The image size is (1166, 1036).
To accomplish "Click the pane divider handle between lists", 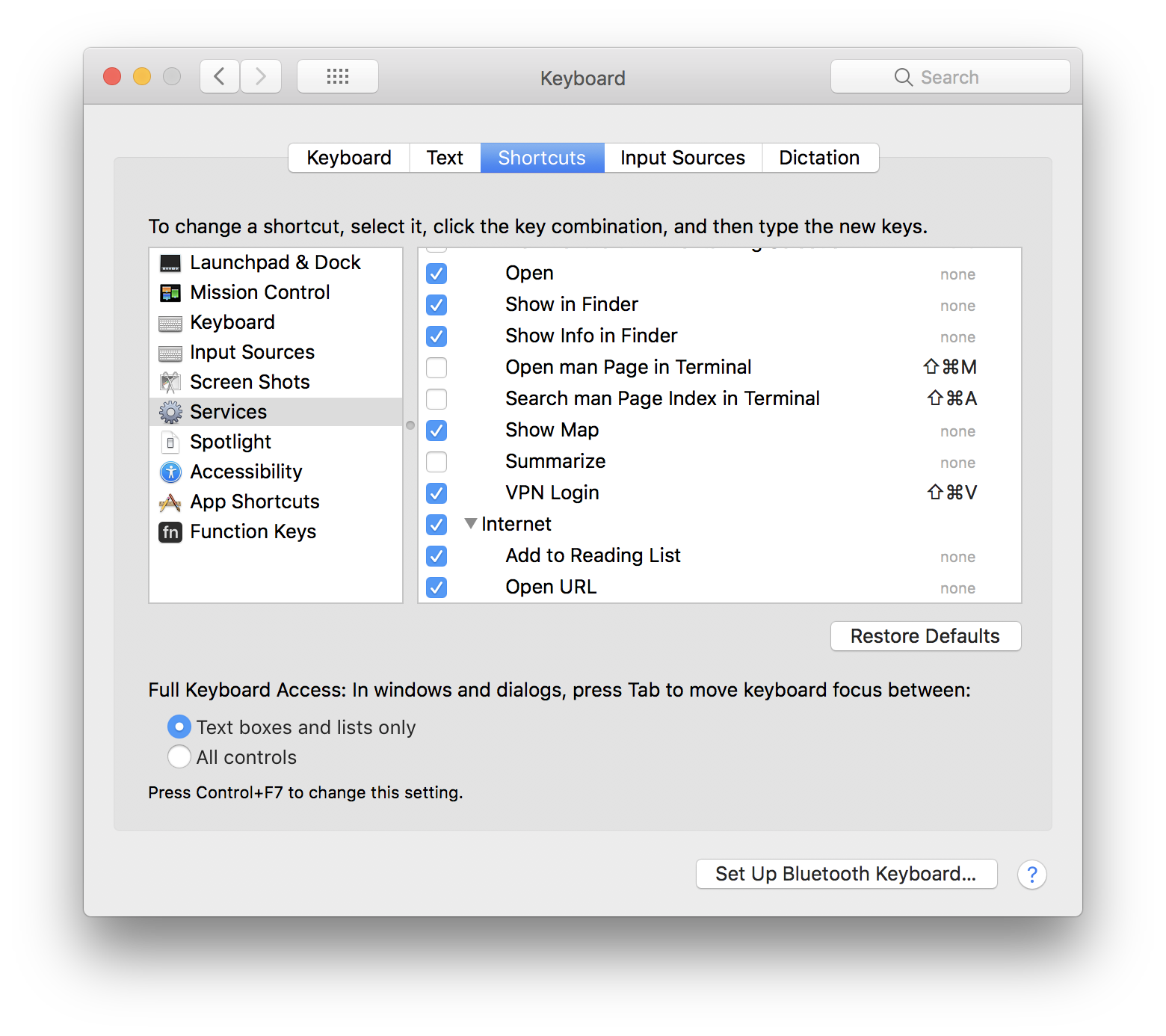I will tap(410, 425).
